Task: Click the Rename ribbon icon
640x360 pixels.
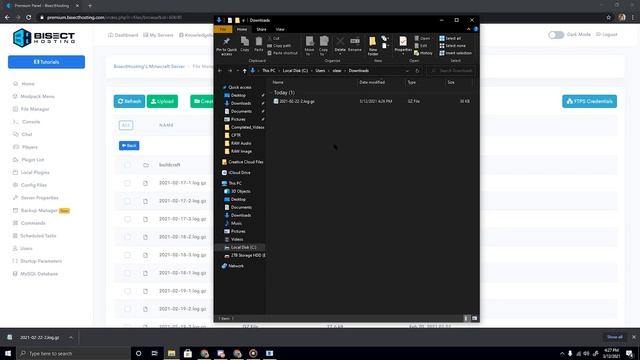Action: (x=355, y=44)
